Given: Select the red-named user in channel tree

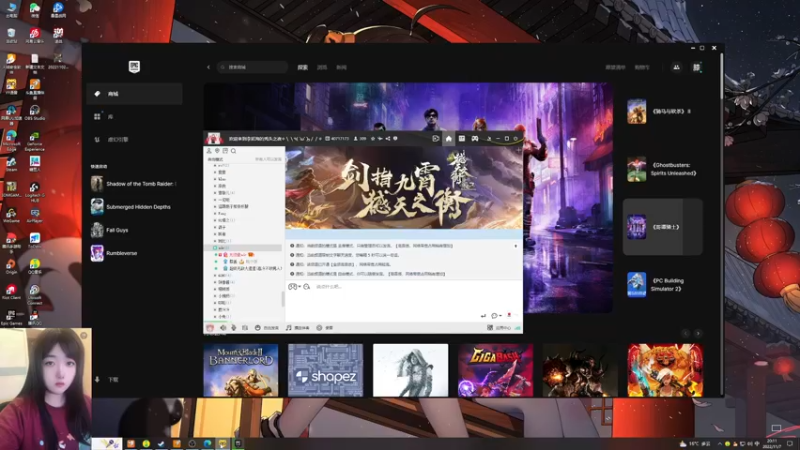Looking at the screenshot, I should point(238,255).
